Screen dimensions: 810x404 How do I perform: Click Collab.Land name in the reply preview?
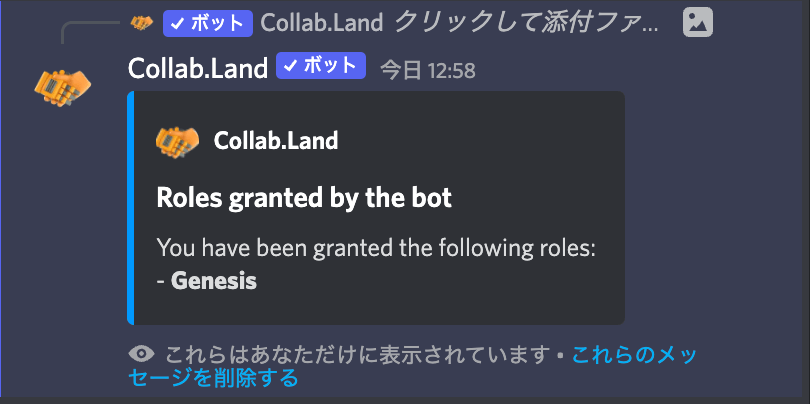point(322,23)
